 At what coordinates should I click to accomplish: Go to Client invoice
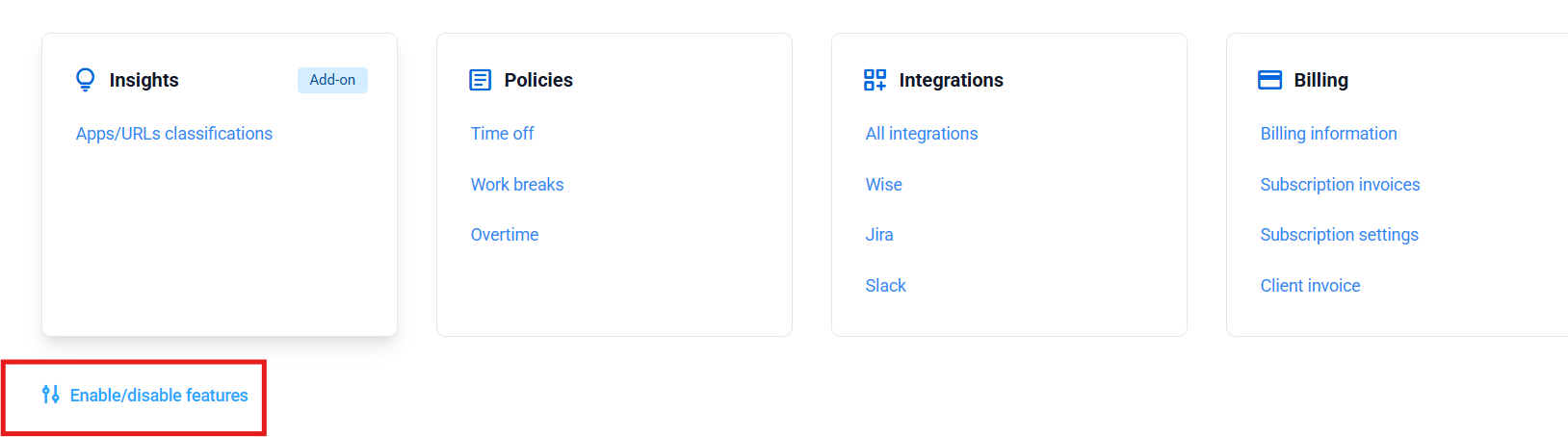point(1311,286)
